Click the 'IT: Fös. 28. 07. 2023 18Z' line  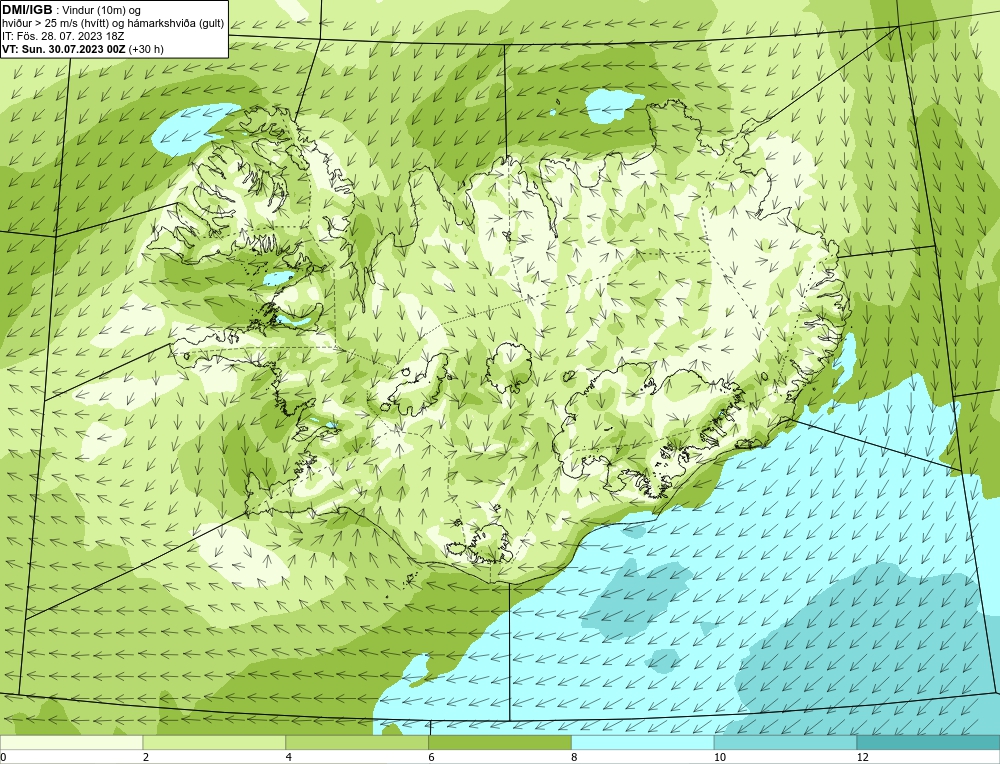pyautogui.click(x=63, y=36)
